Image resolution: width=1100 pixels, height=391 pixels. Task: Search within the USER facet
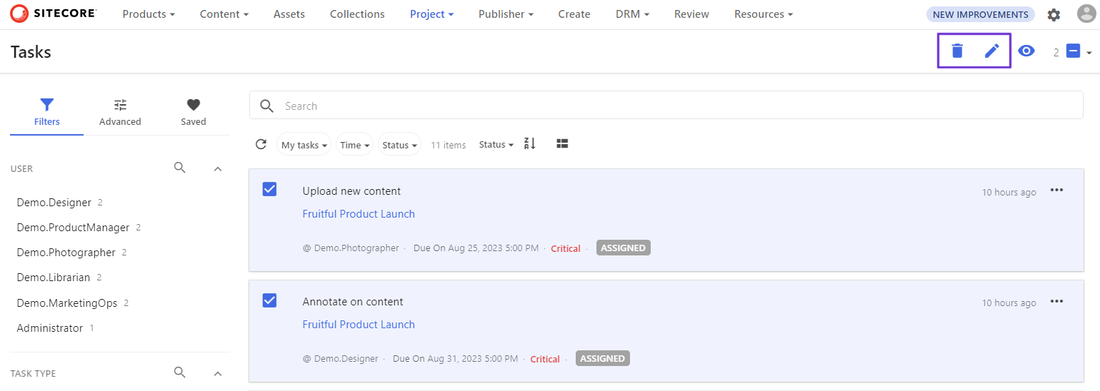[180, 168]
